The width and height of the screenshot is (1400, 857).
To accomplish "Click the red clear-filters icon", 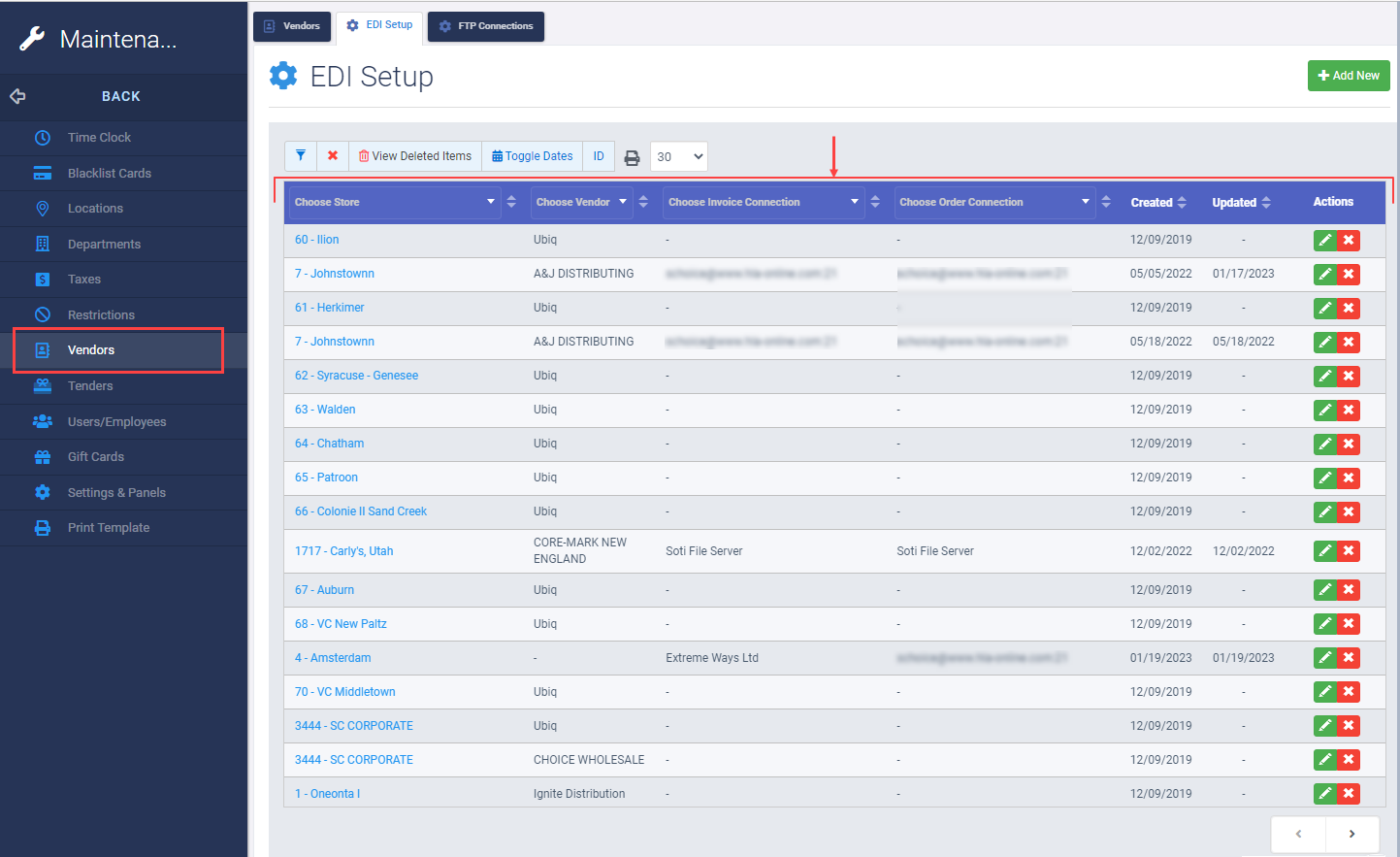I will (x=332, y=155).
